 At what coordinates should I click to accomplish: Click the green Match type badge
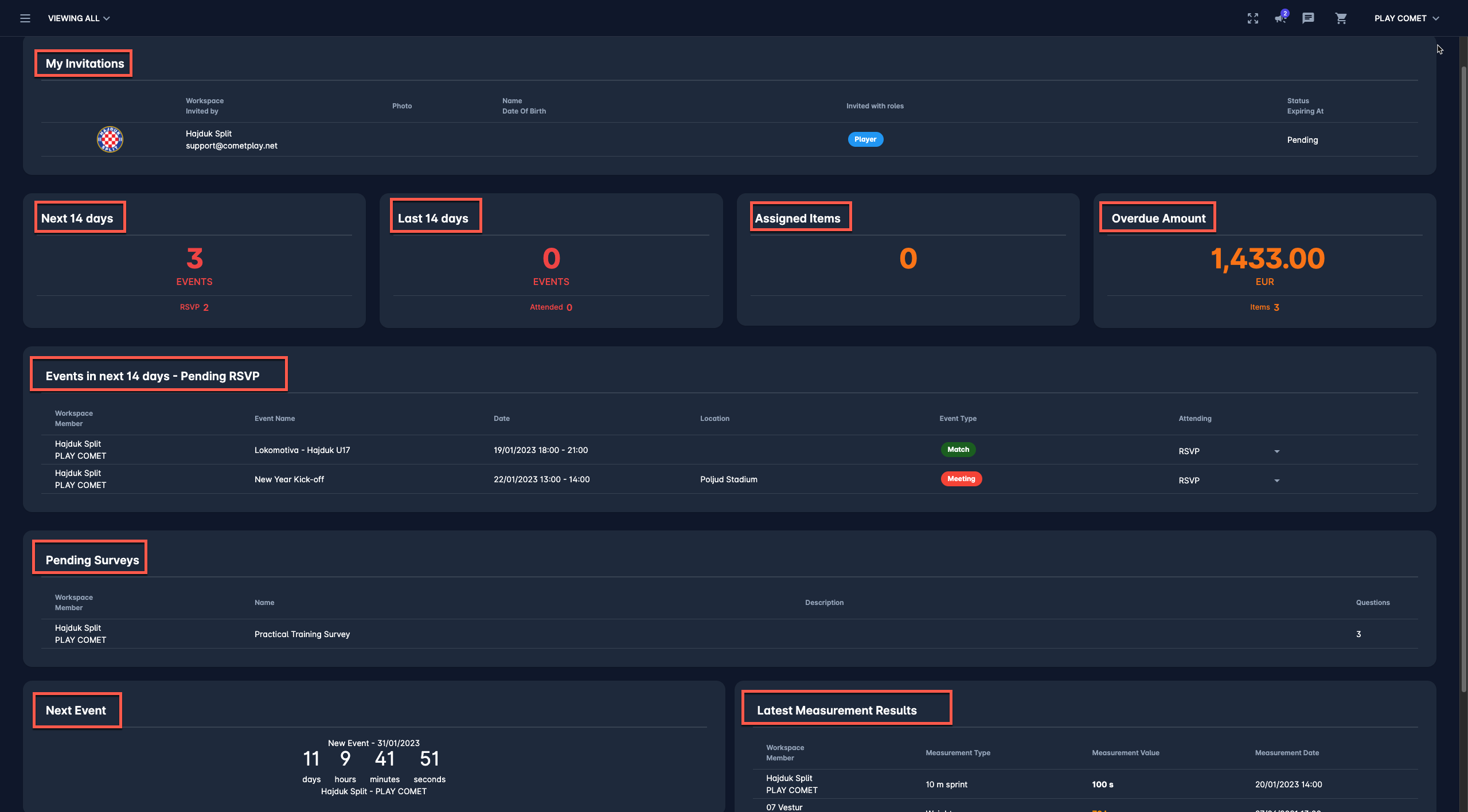point(958,450)
